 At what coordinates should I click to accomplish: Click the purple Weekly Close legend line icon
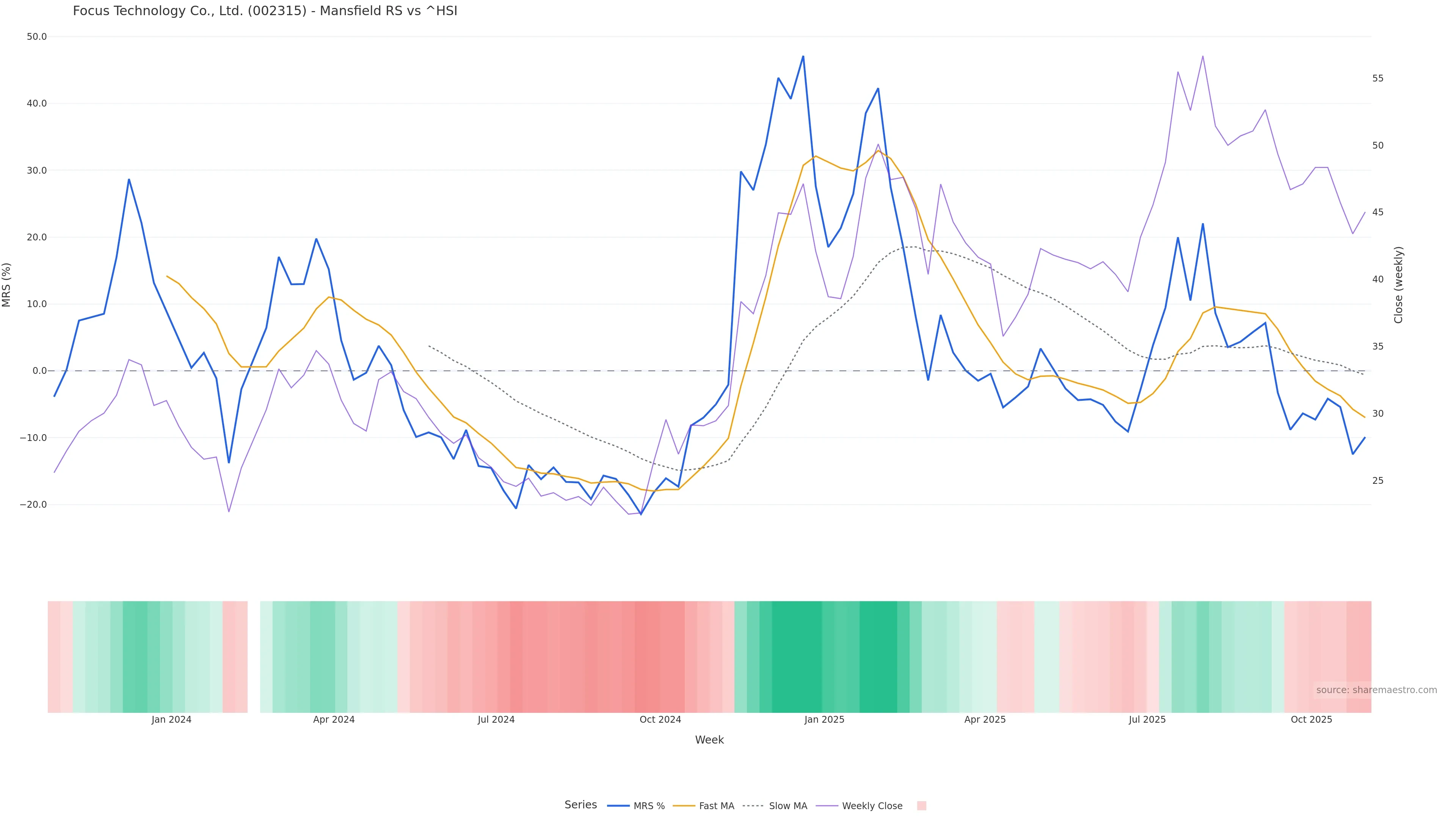click(x=827, y=806)
